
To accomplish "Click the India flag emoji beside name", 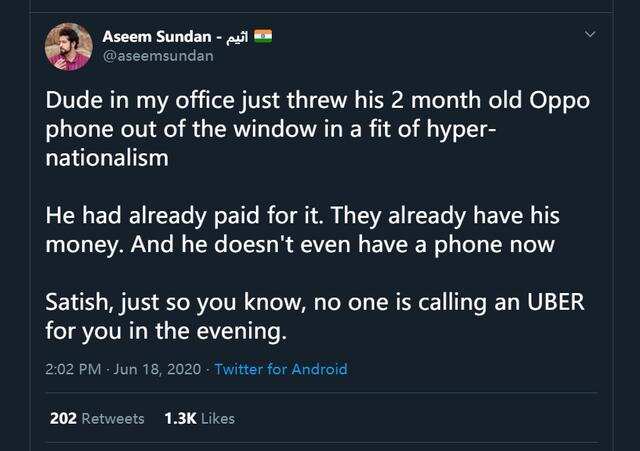I will pyautogui.click(x=263, y=36).
